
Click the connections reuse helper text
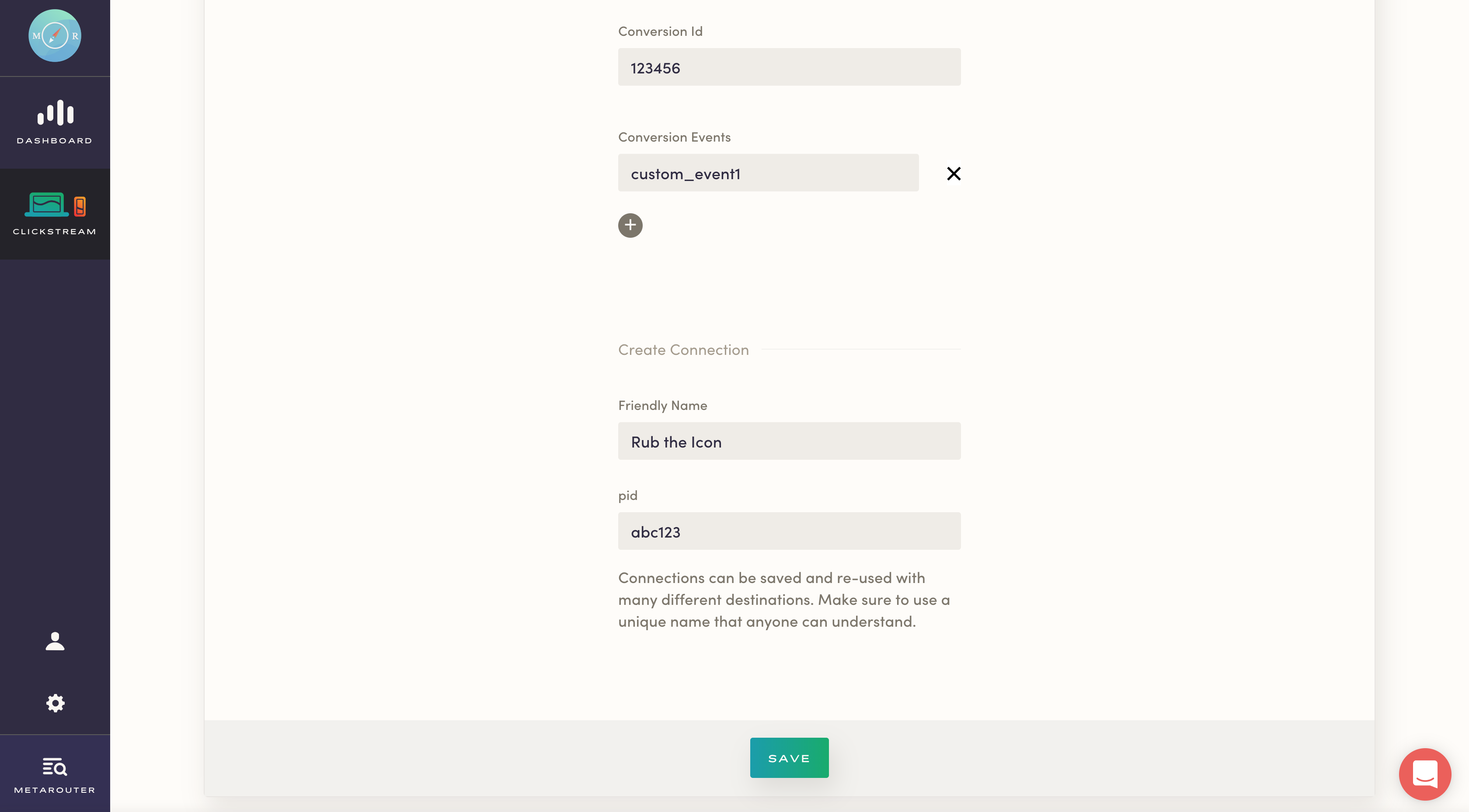pos(783,599)
